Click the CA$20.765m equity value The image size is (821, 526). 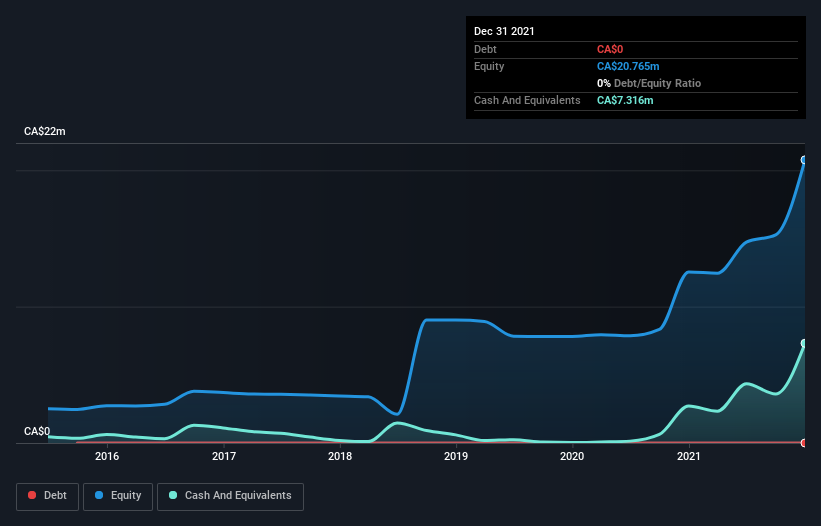click(x=628, y=66)
